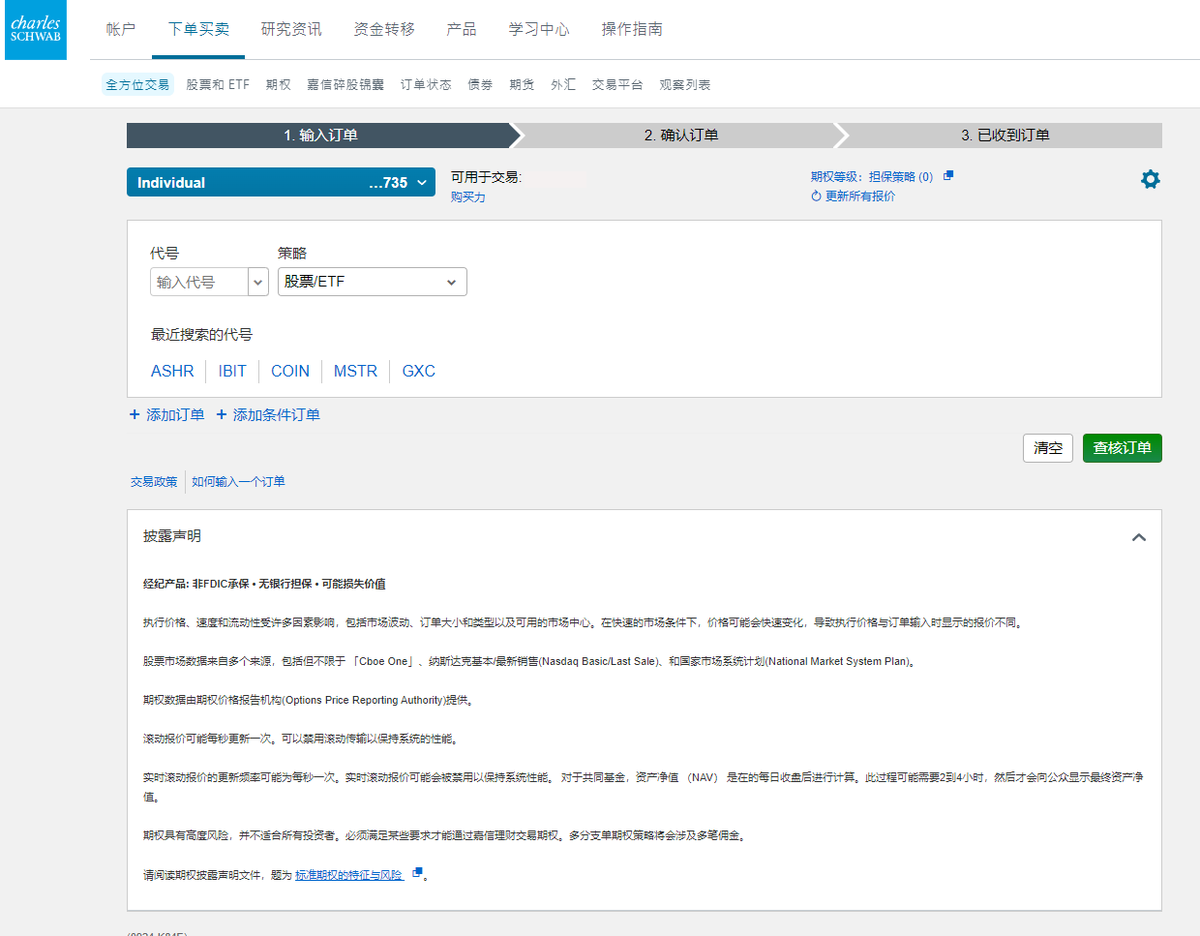Open external-link icon after 标准期权的特征与风险

point(416,873)
